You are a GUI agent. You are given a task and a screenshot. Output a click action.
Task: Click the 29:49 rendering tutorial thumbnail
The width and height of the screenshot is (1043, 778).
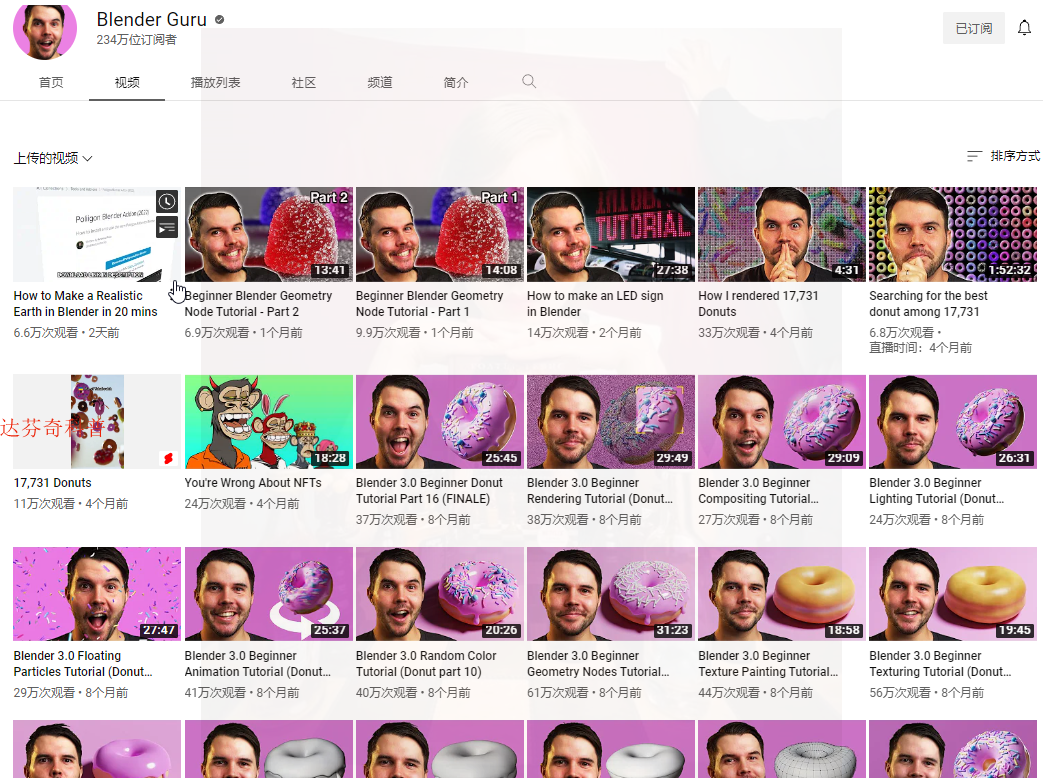611,422
